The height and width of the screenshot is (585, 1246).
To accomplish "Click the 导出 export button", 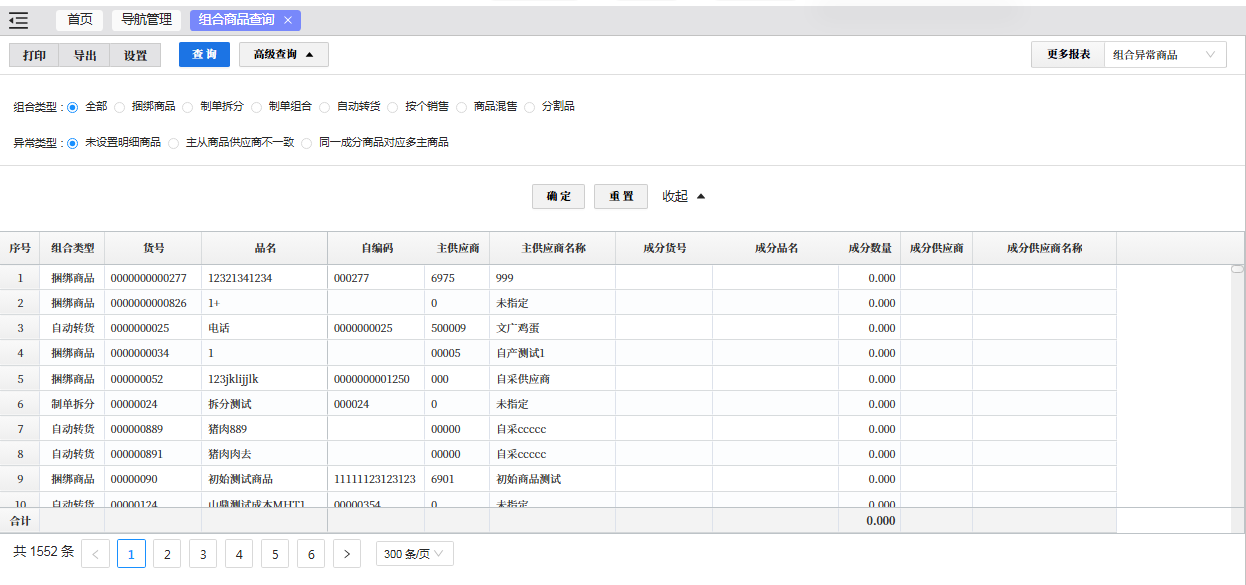I will click(x=85, y=55).
